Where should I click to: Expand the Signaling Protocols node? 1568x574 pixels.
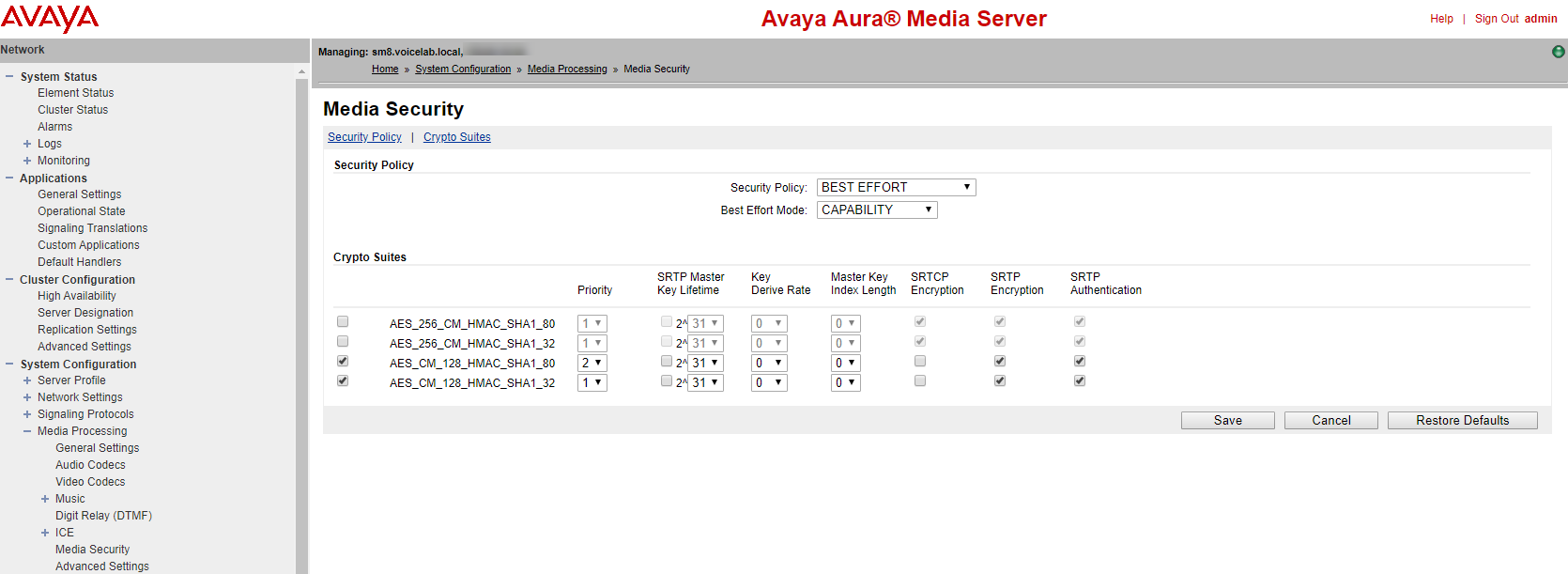point(27,414)
